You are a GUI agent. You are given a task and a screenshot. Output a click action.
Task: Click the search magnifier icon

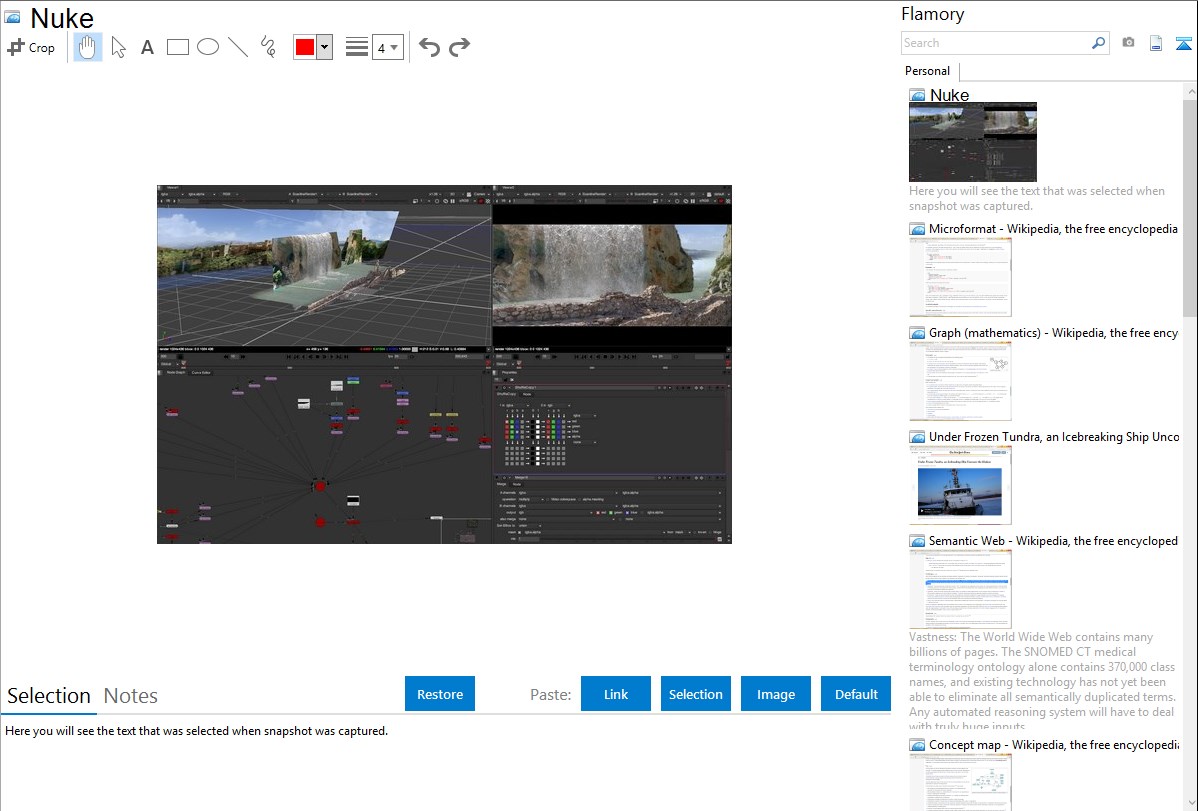1099,43
